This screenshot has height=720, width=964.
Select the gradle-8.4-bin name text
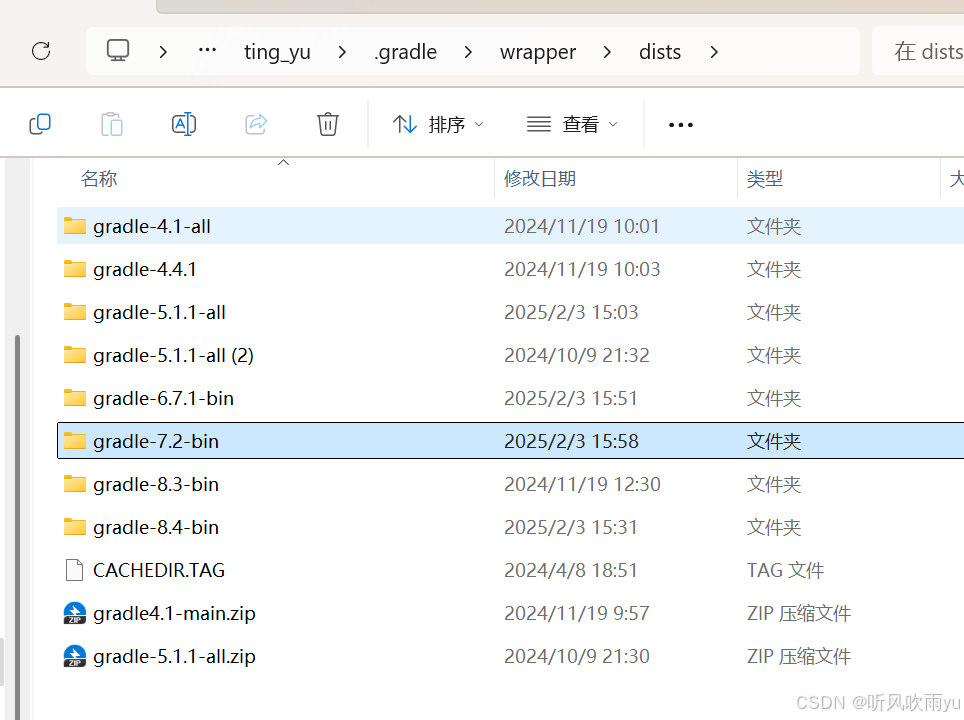pyautogui.click(x=156, y=528)
